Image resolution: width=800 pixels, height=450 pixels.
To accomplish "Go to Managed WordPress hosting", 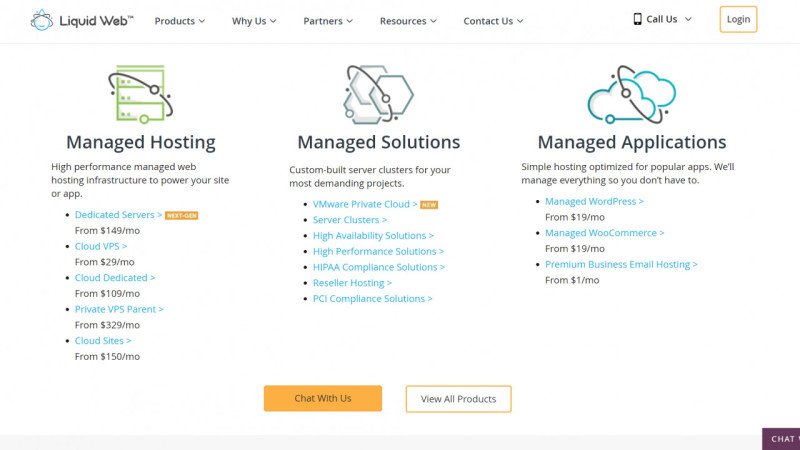I will (594, 201).
